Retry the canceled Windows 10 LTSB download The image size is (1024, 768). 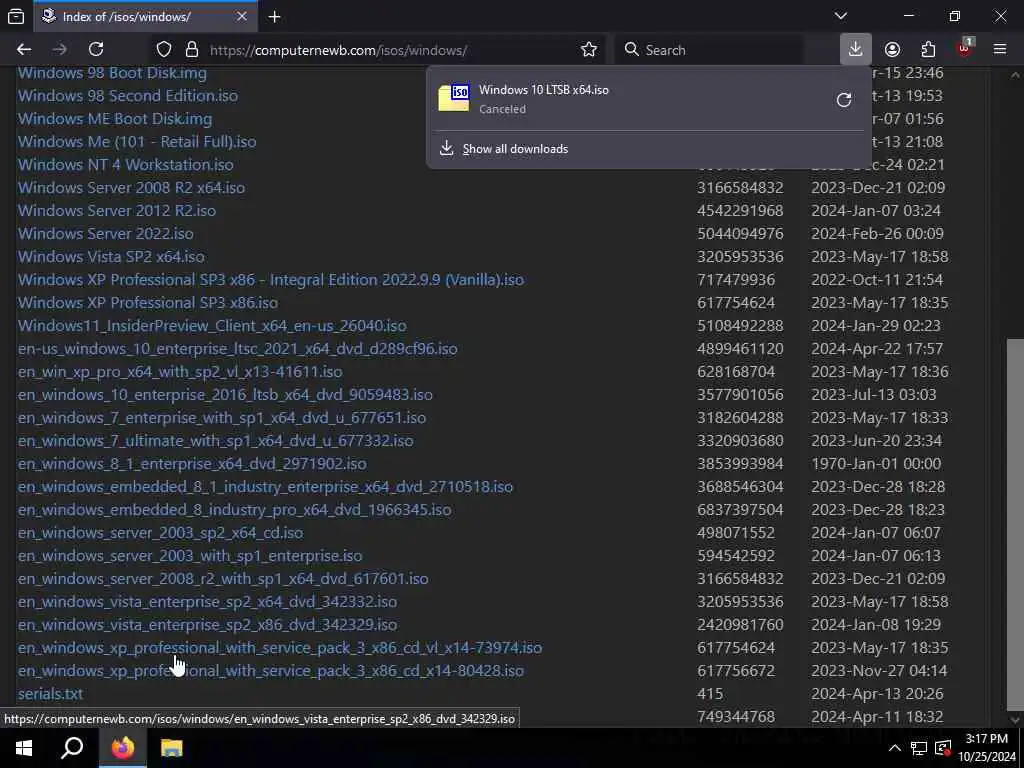[x=844, y=99]
